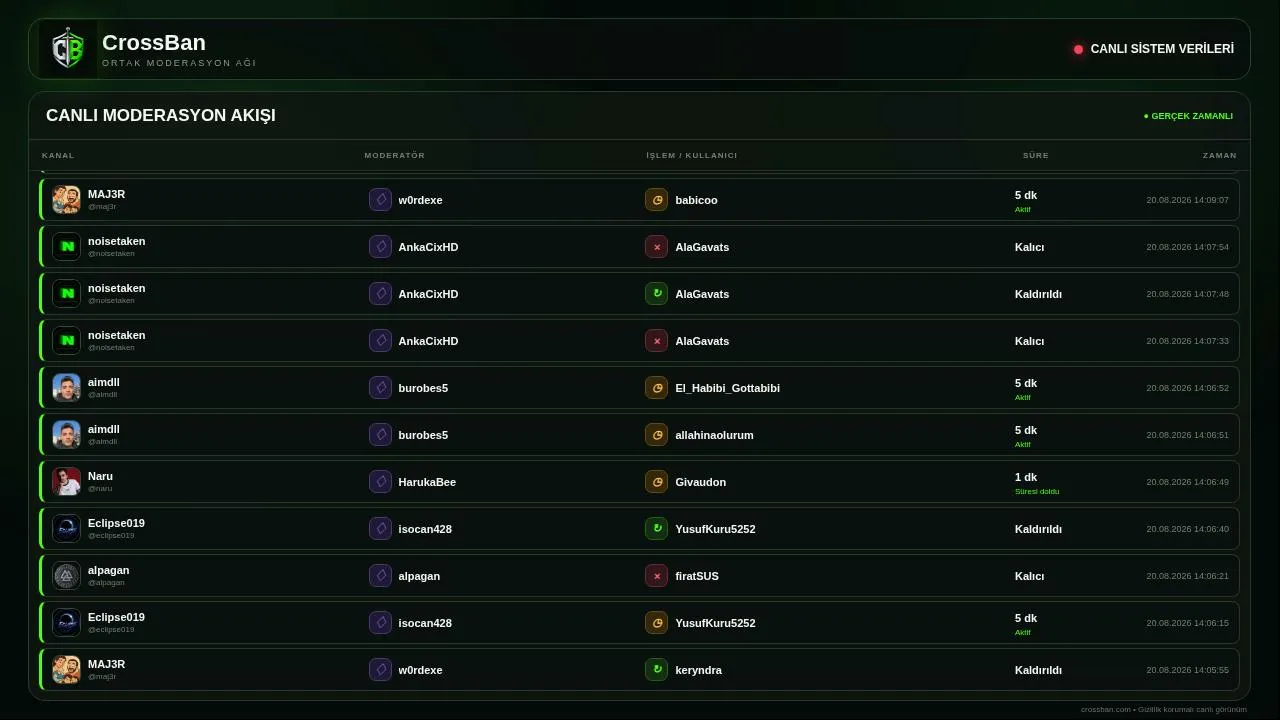Click the GERÇEK ZAMANLI status label
The image size is (1280, 720).
tap(1188, 116)
